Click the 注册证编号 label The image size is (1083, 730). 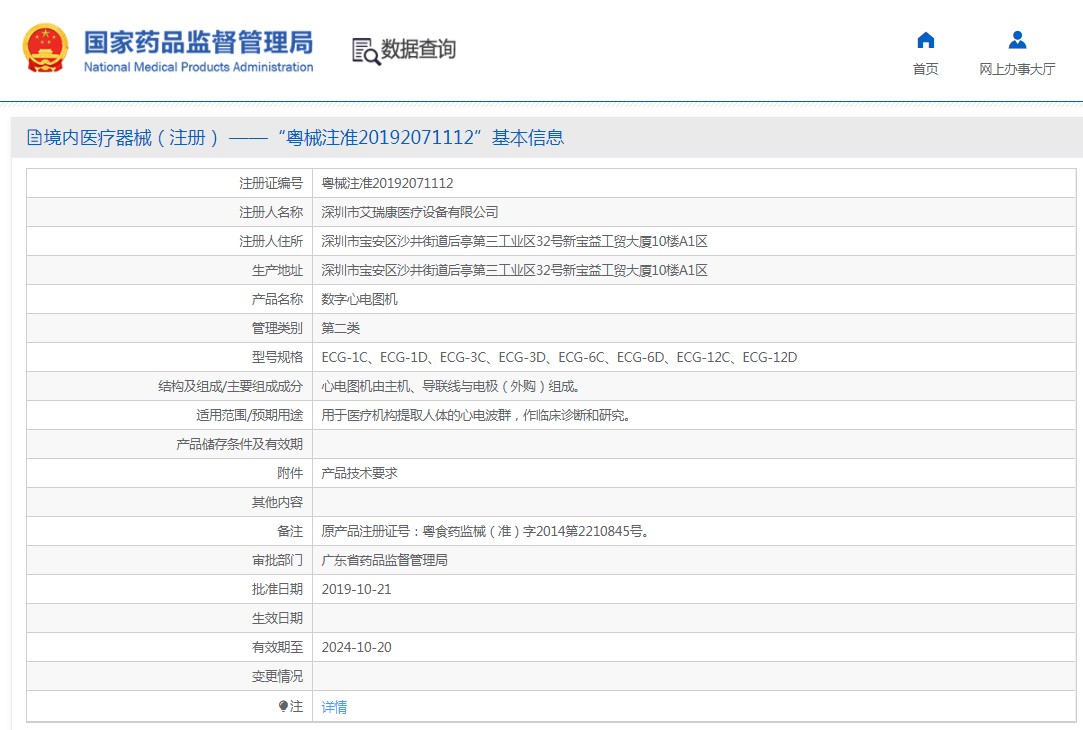[x=271, y=183]
